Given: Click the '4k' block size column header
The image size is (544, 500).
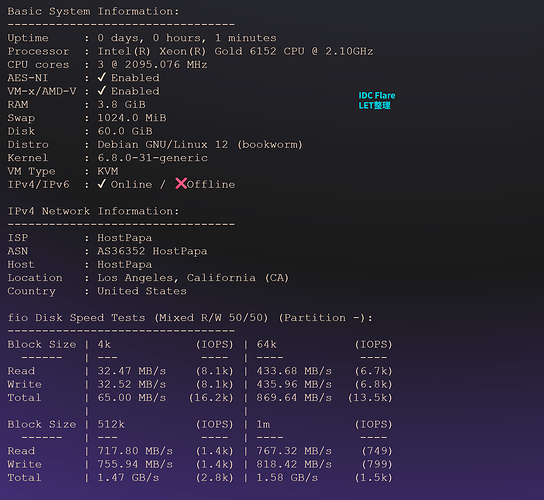Looking at the screenshot, I should 104,345.
